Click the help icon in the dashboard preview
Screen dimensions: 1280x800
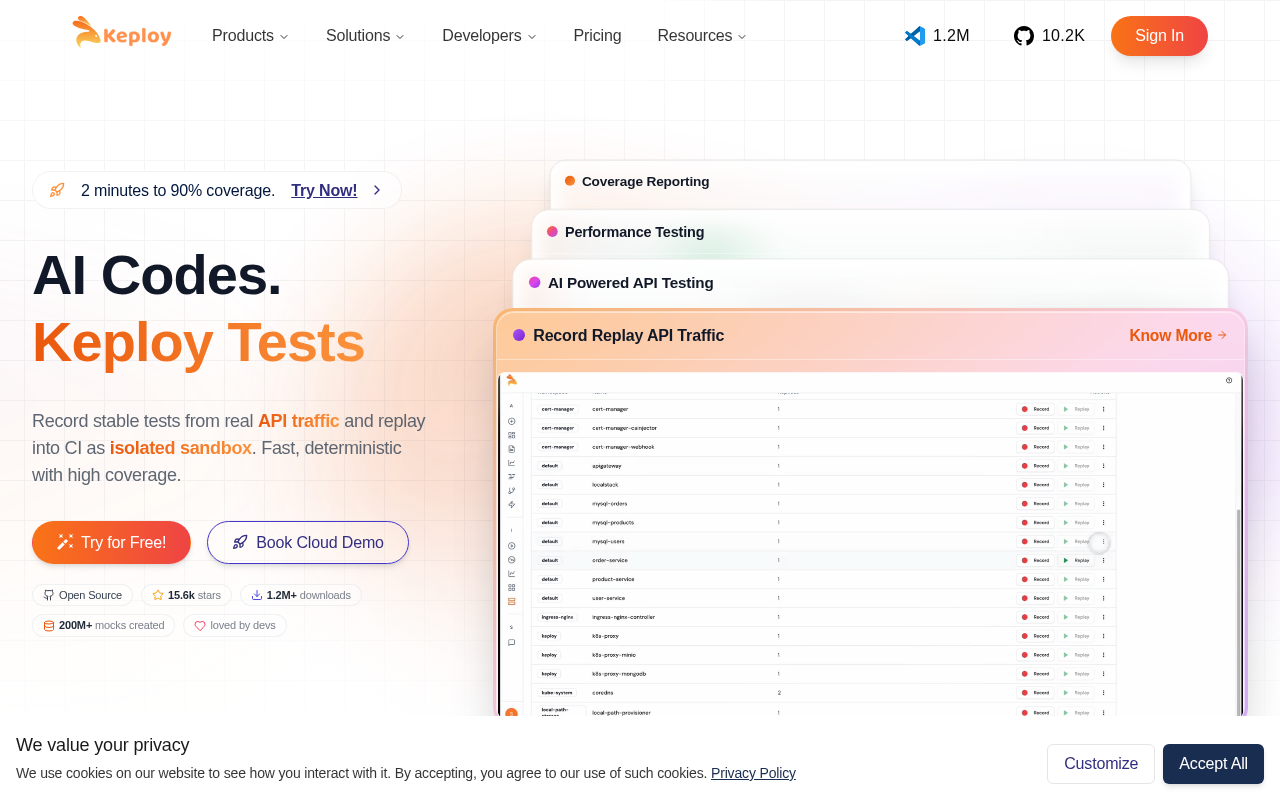click(1229, 380)
